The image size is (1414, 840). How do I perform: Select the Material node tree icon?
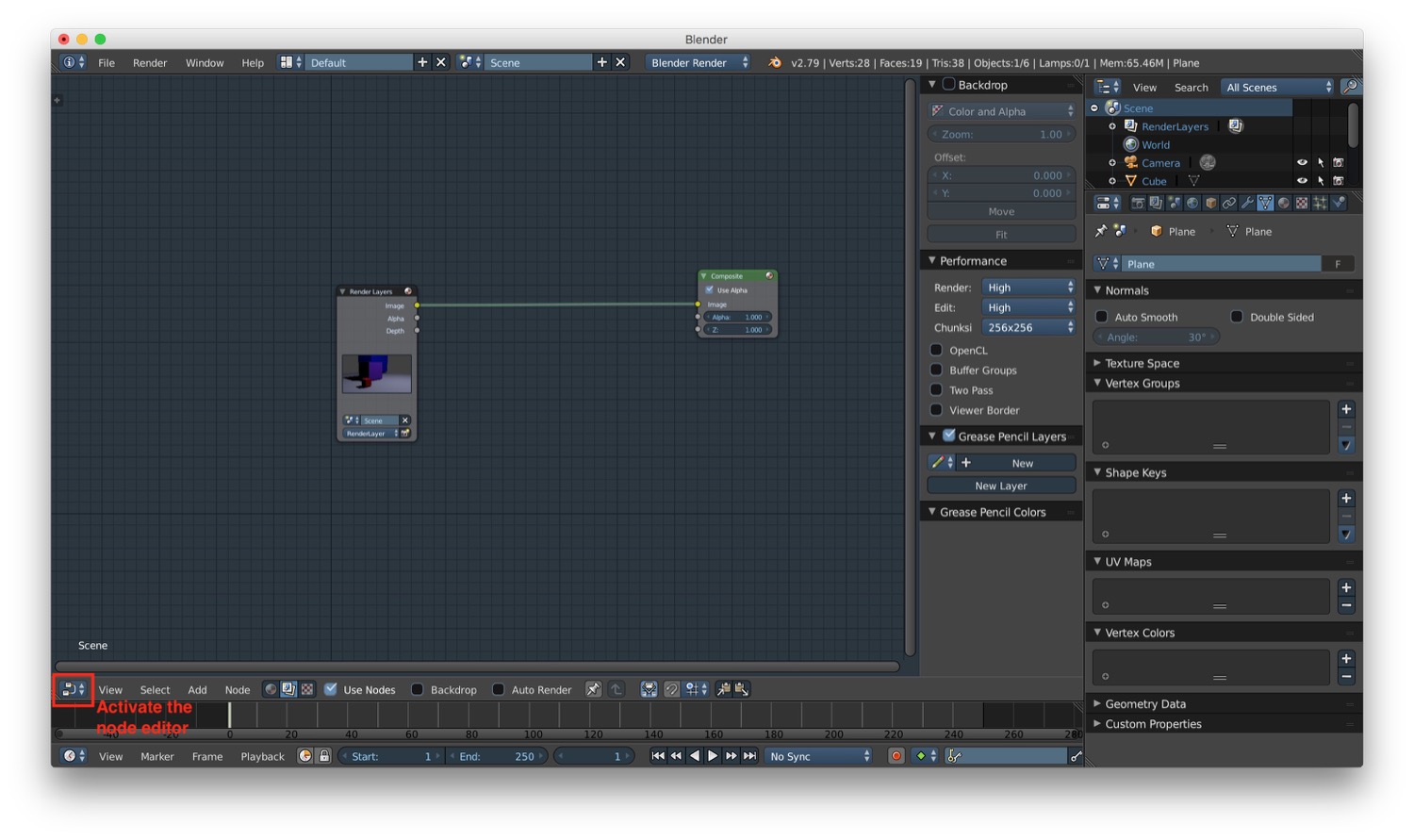(x=271, y=689)
